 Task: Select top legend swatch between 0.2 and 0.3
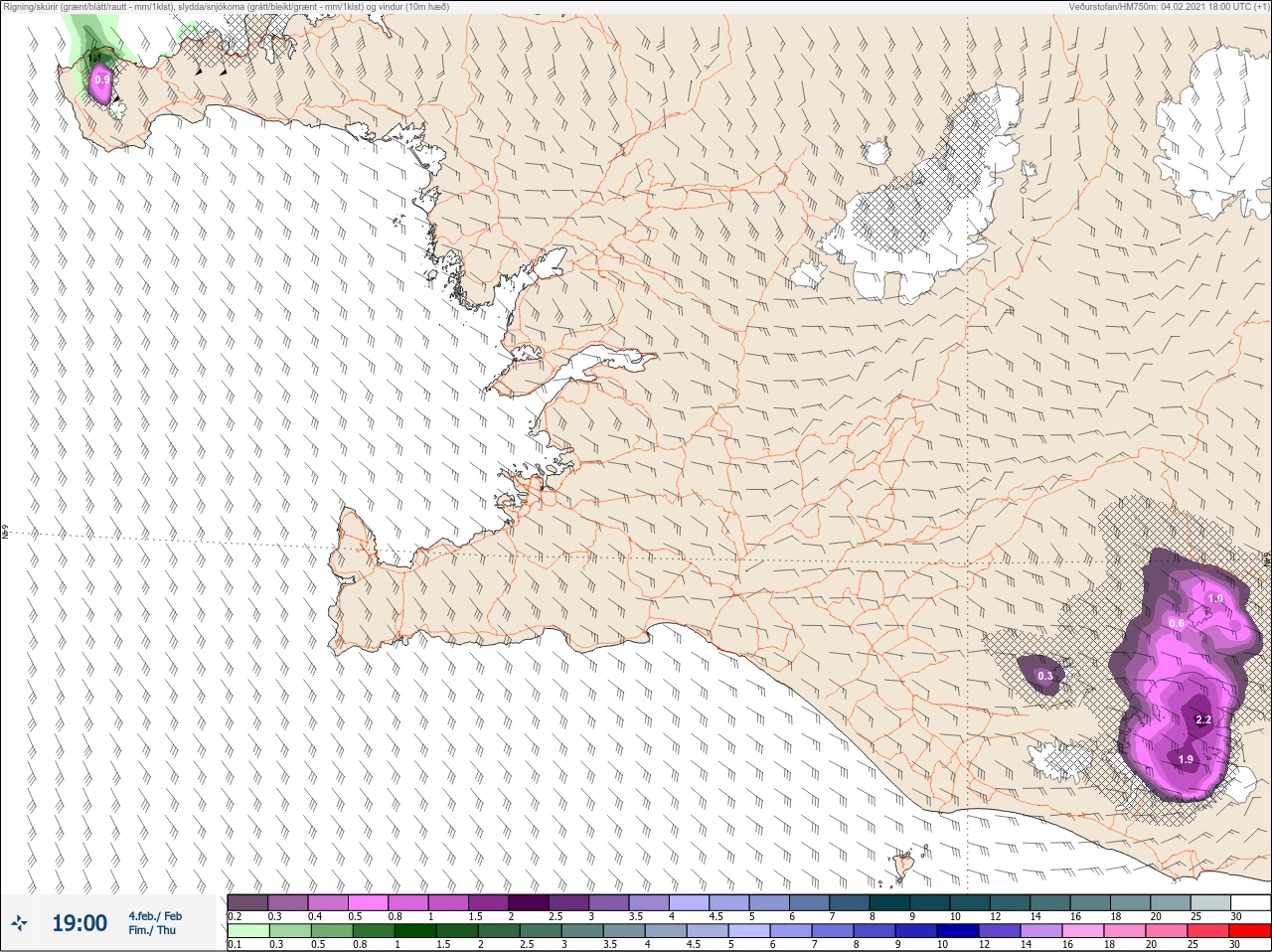247,902
